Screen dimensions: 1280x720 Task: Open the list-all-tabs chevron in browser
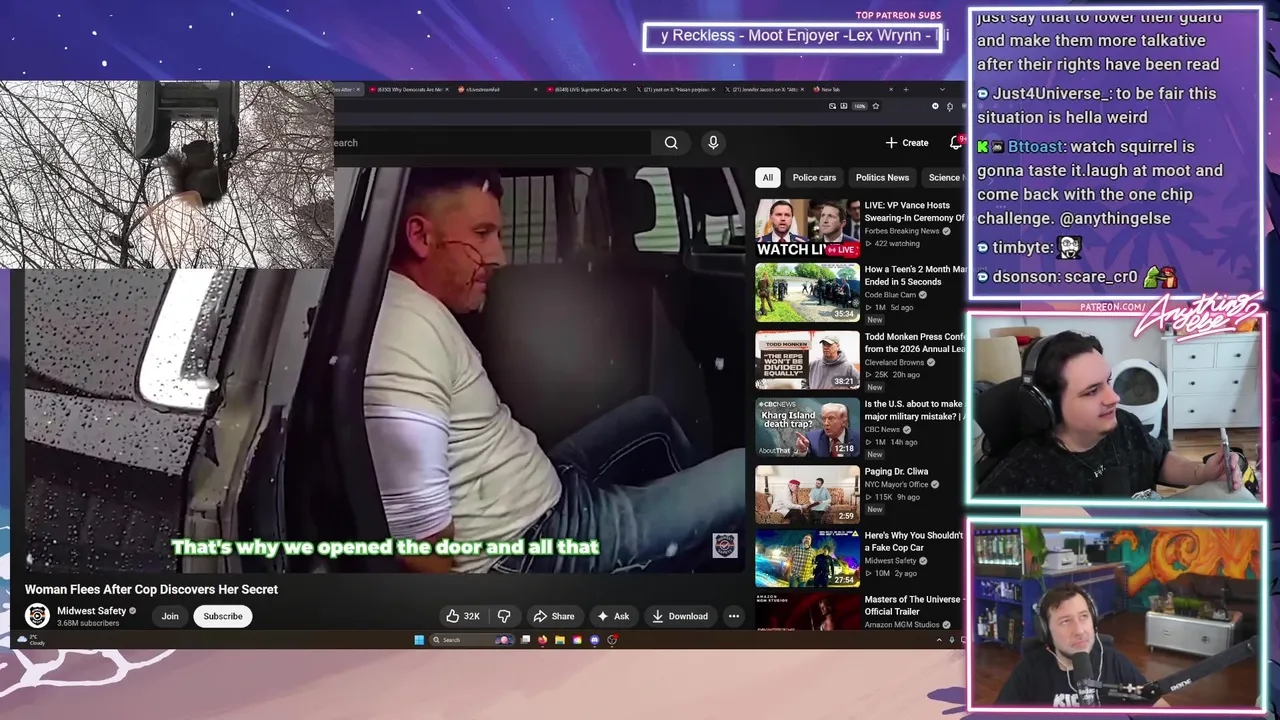click(942, 89)
